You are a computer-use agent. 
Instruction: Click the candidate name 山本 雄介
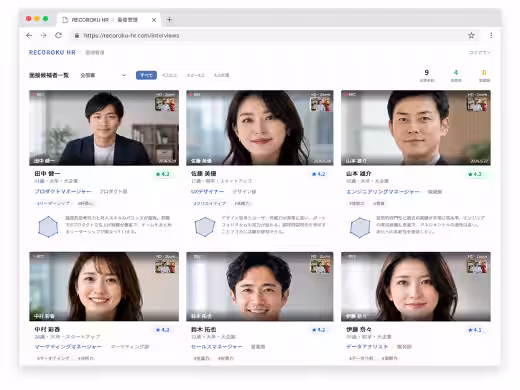(x=359, y=174)
